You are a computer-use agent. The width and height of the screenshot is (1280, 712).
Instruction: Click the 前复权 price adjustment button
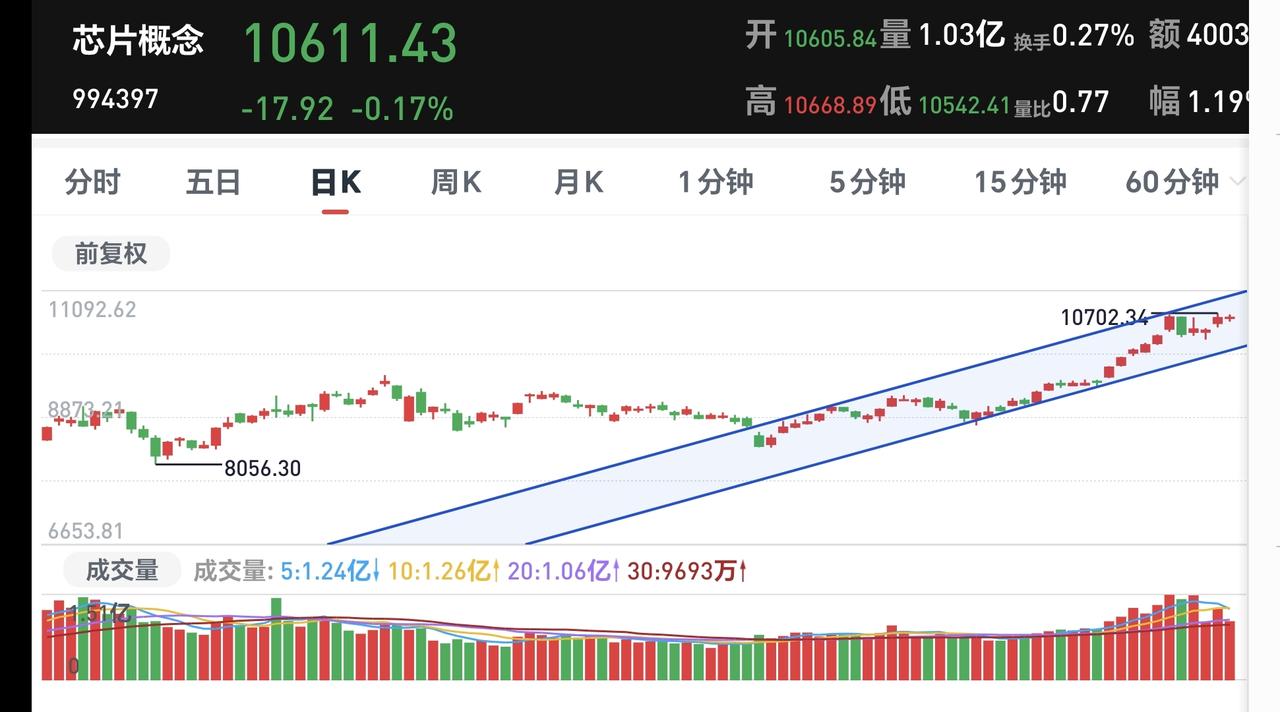(x=111, y=254)
